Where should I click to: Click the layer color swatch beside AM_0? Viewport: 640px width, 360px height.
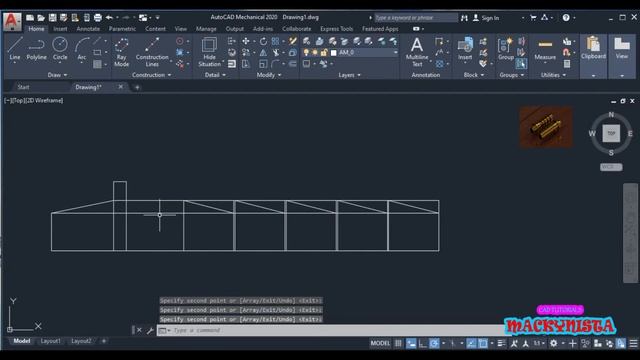tap(333, 53)
